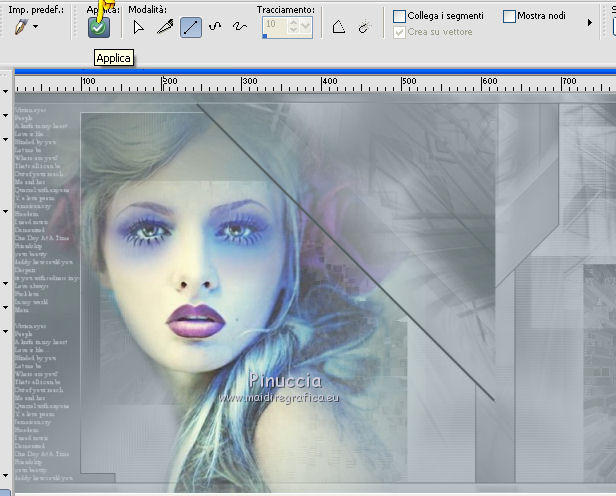Enable the Collega i segmenti checkbox
This screenshot has height=496, width=616.
click(x=400, y=16)
